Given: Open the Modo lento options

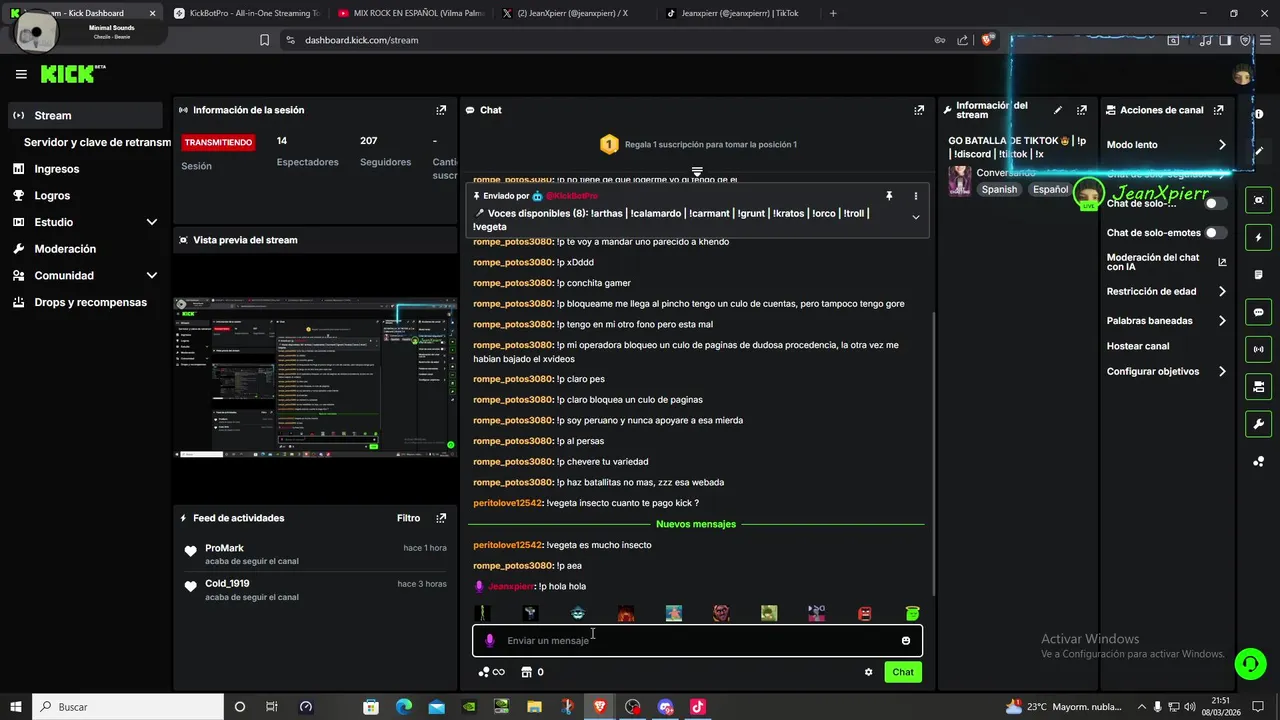Looking at the screenshot, I should pos(1166,145).
